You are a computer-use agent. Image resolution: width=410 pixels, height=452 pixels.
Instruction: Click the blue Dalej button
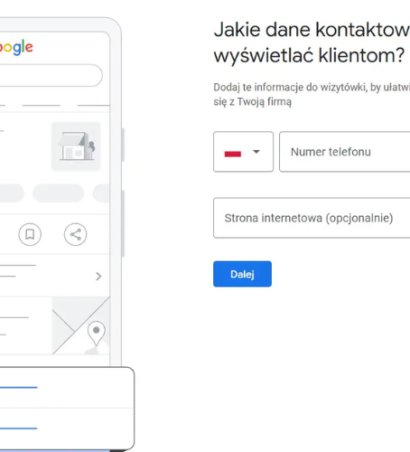[x=242, y=274]
